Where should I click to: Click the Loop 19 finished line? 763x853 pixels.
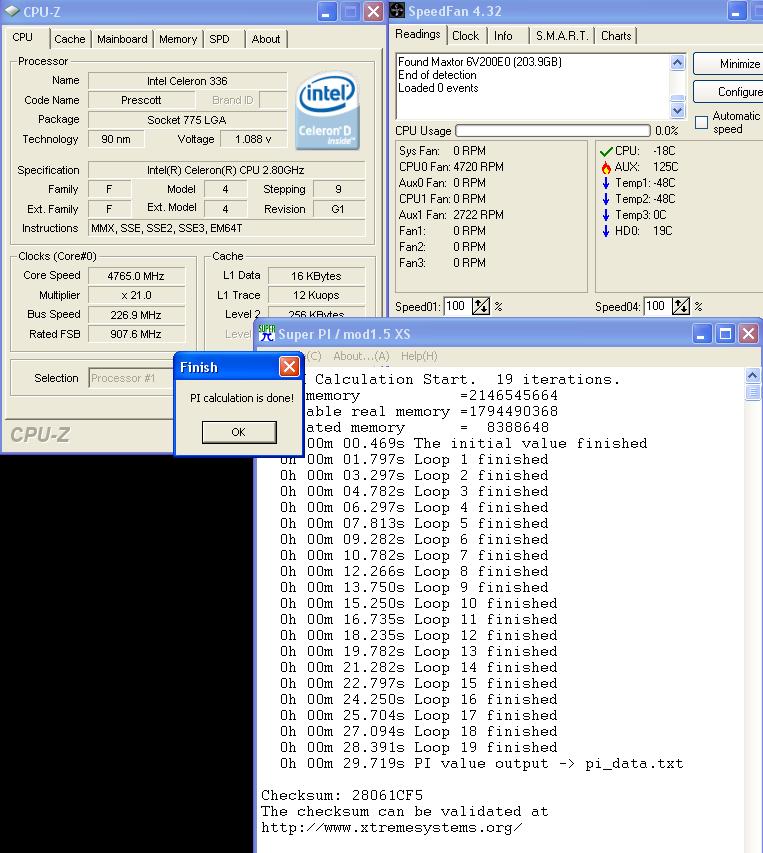tap(419, 747)
